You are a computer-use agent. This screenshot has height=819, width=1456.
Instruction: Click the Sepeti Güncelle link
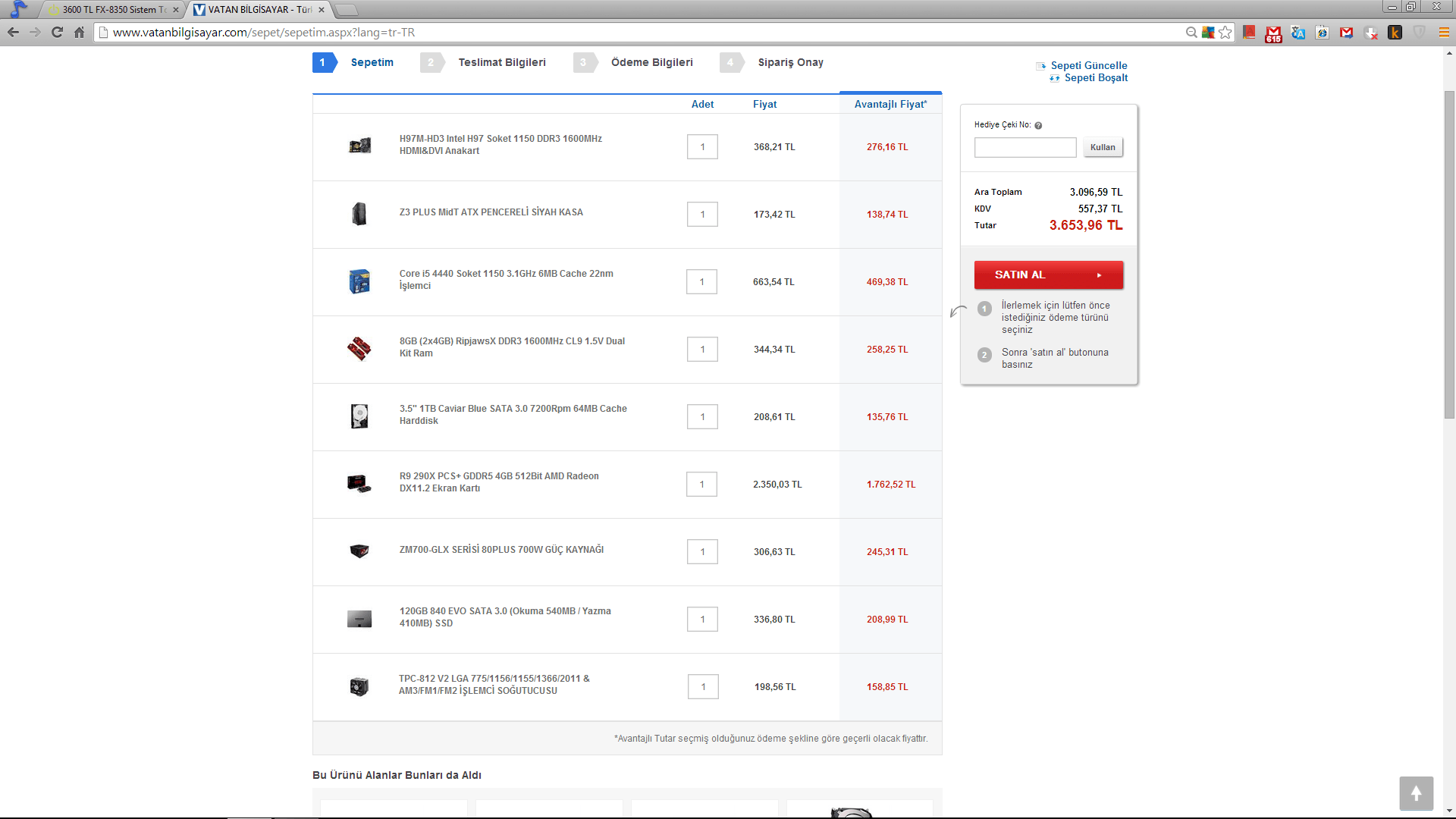[x=1088, y=65]
